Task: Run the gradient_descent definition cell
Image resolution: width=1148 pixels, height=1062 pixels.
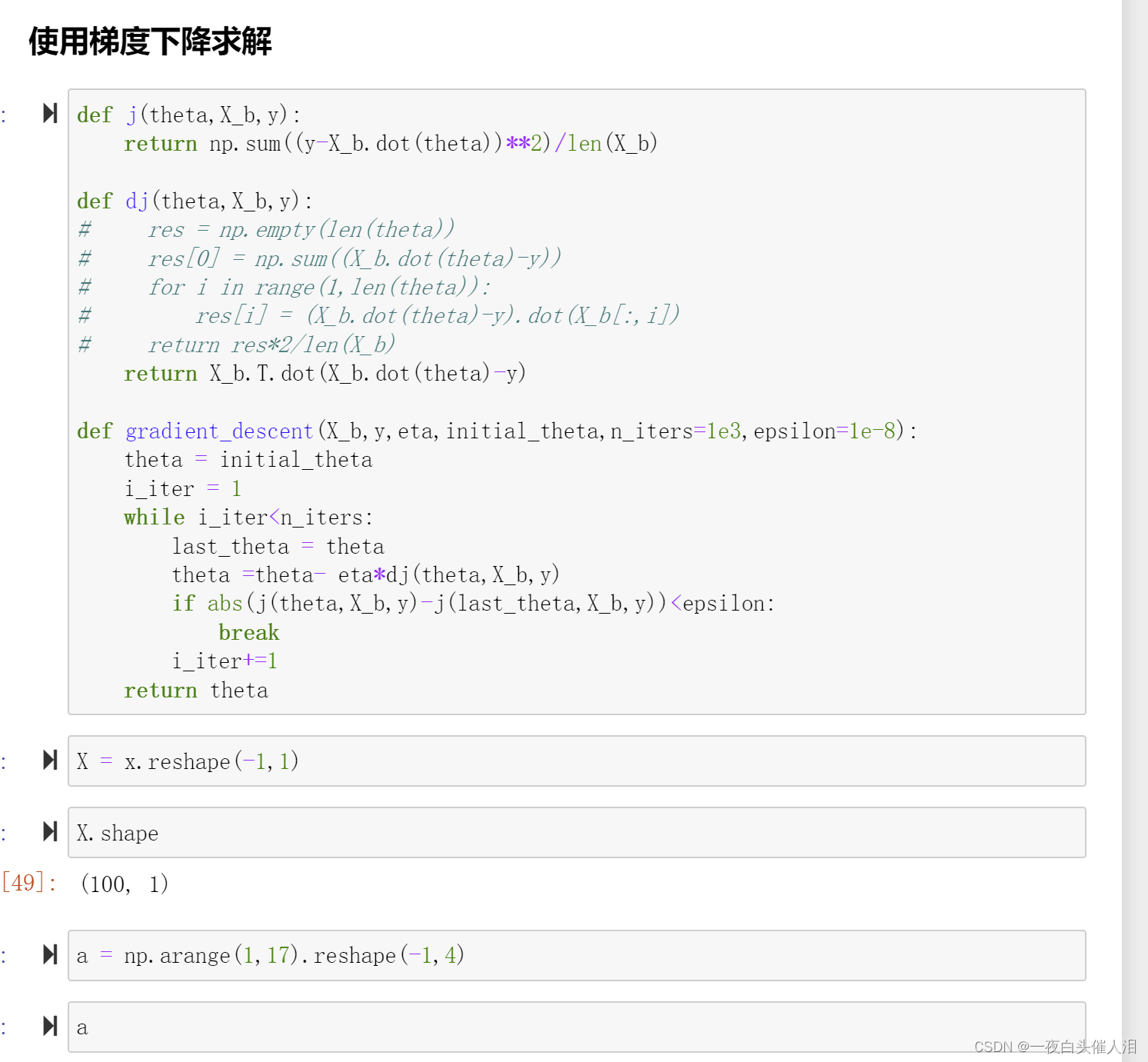Action: click(50, 114)
